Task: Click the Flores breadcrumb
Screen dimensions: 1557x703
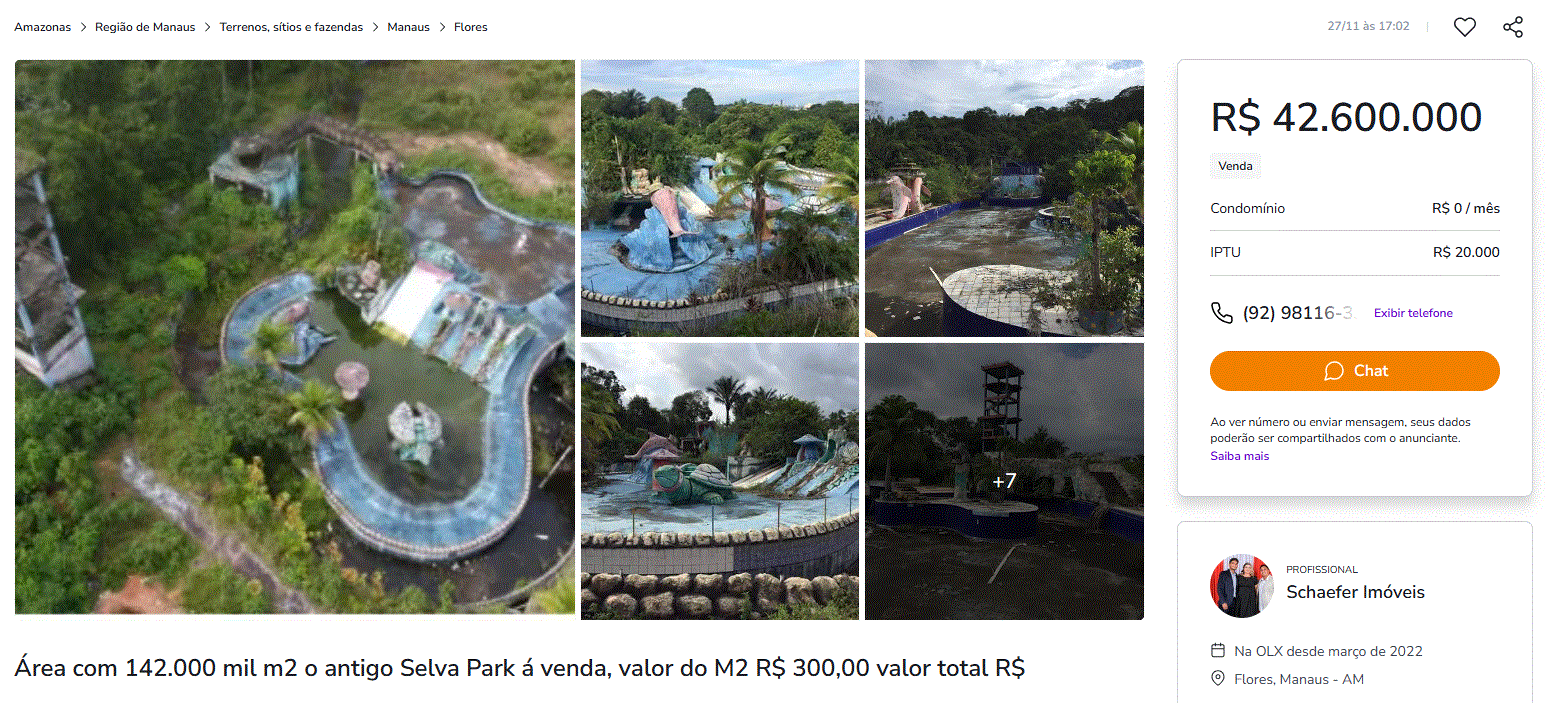Action: (x=471, y=27)
